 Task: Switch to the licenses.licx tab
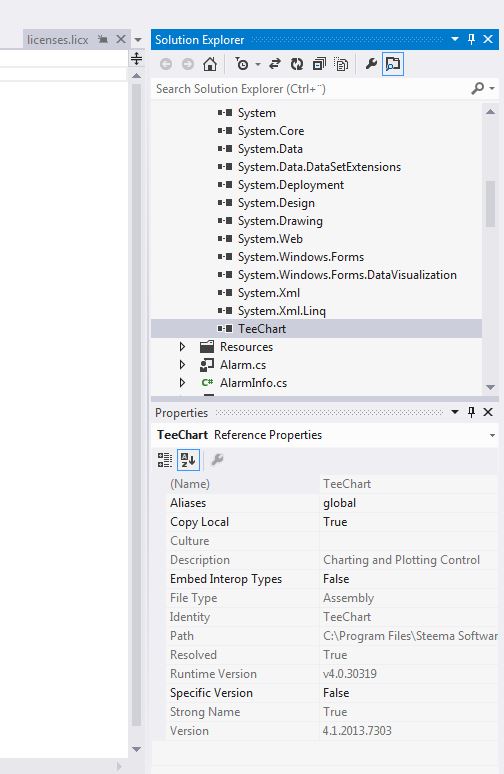click(57, 40)
